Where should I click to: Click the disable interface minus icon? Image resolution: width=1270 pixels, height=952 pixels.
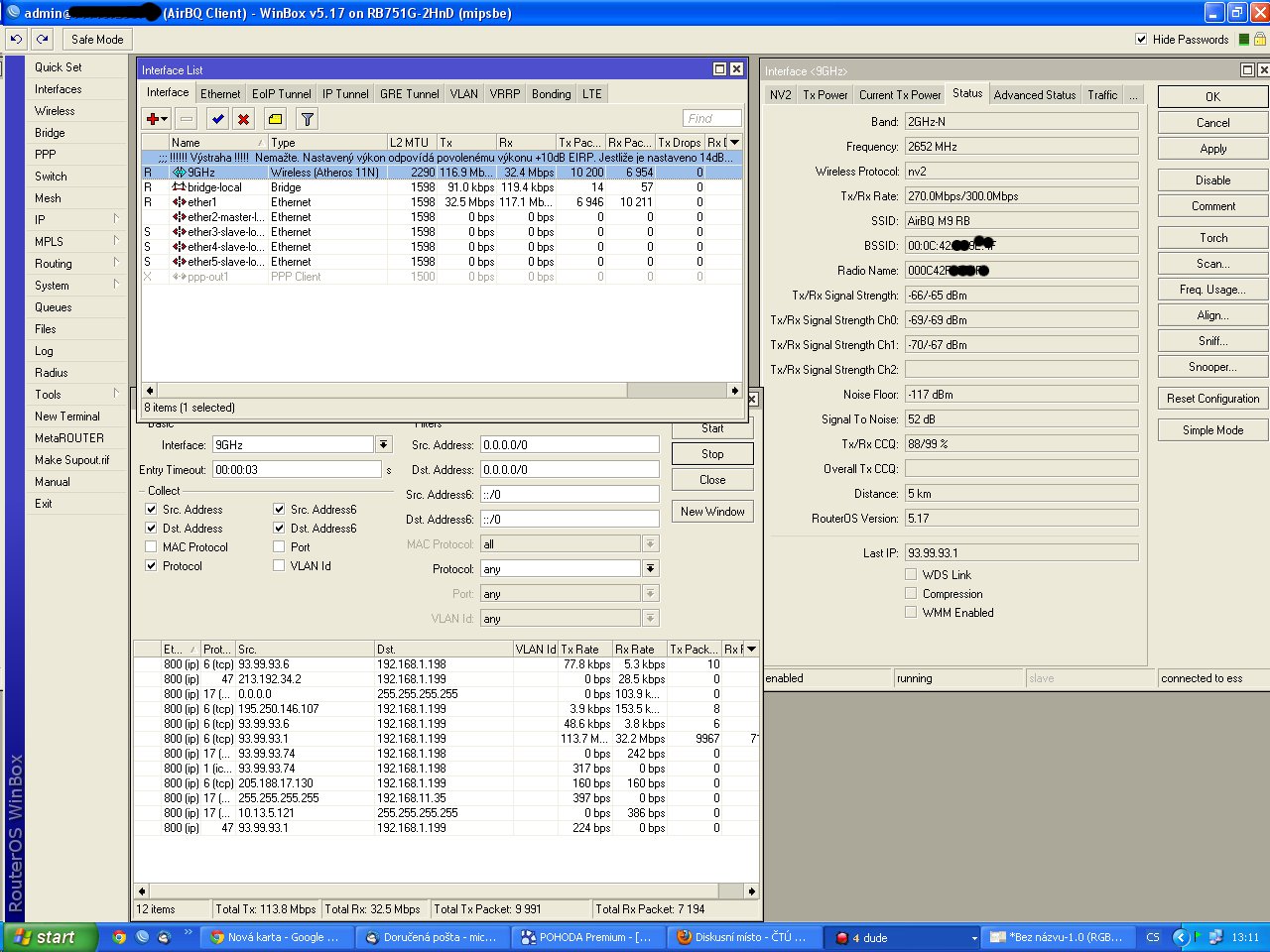click(186, 118)
